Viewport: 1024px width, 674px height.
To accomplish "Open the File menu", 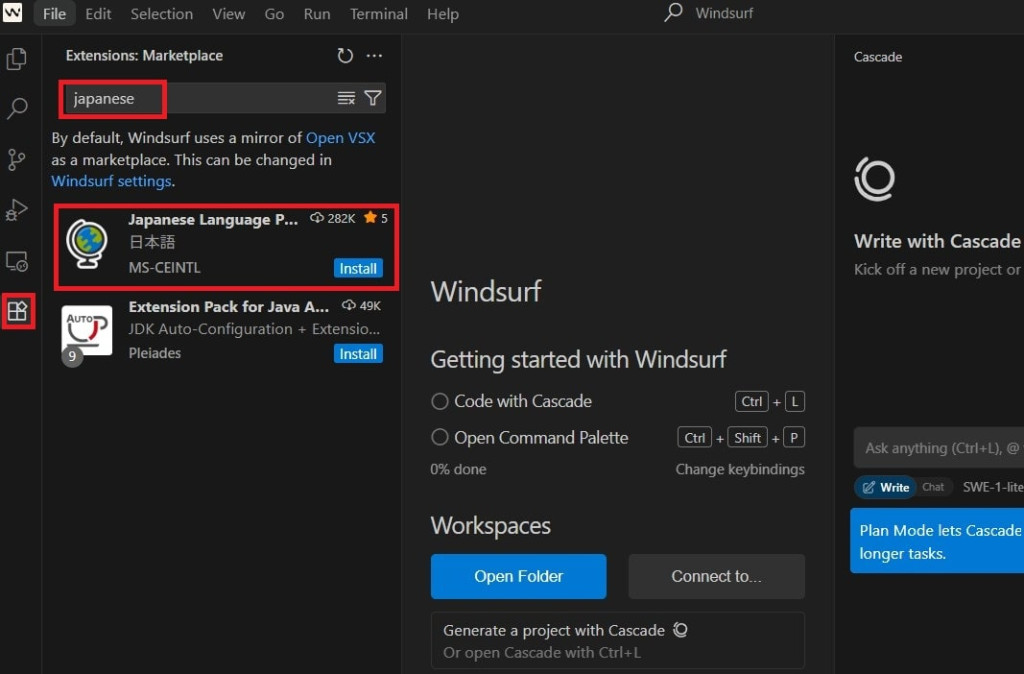I will click(54, 14).
